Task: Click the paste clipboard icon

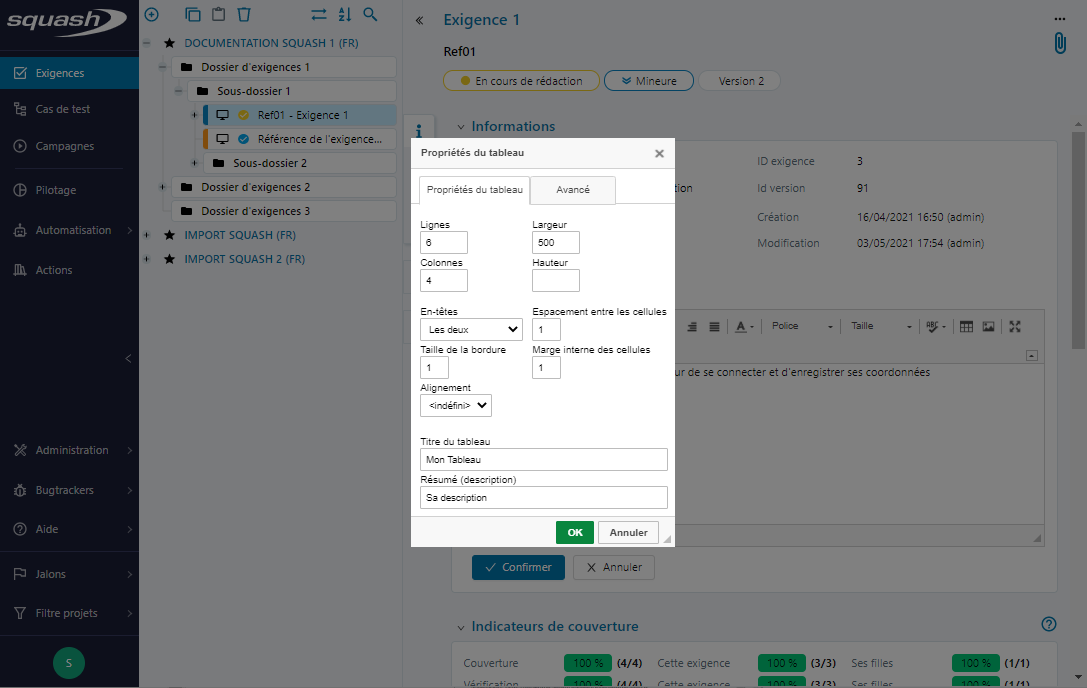Action: pos(218,15)
